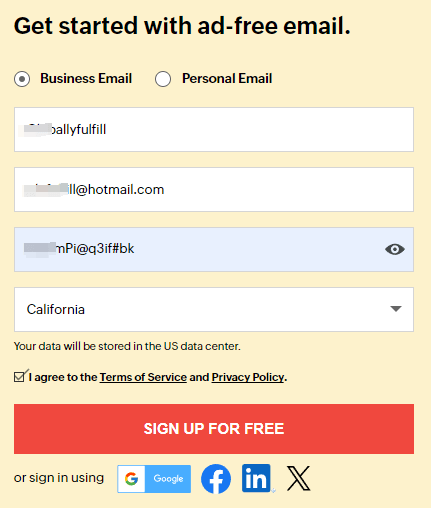
Task: Click the Google G logo icon
Action: click(x=131, y=479)
